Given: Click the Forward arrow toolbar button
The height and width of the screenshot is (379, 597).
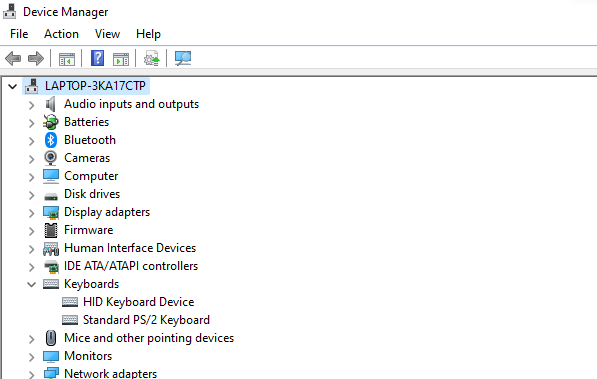Looking at the screenshot, I should [x=36, y=59].
